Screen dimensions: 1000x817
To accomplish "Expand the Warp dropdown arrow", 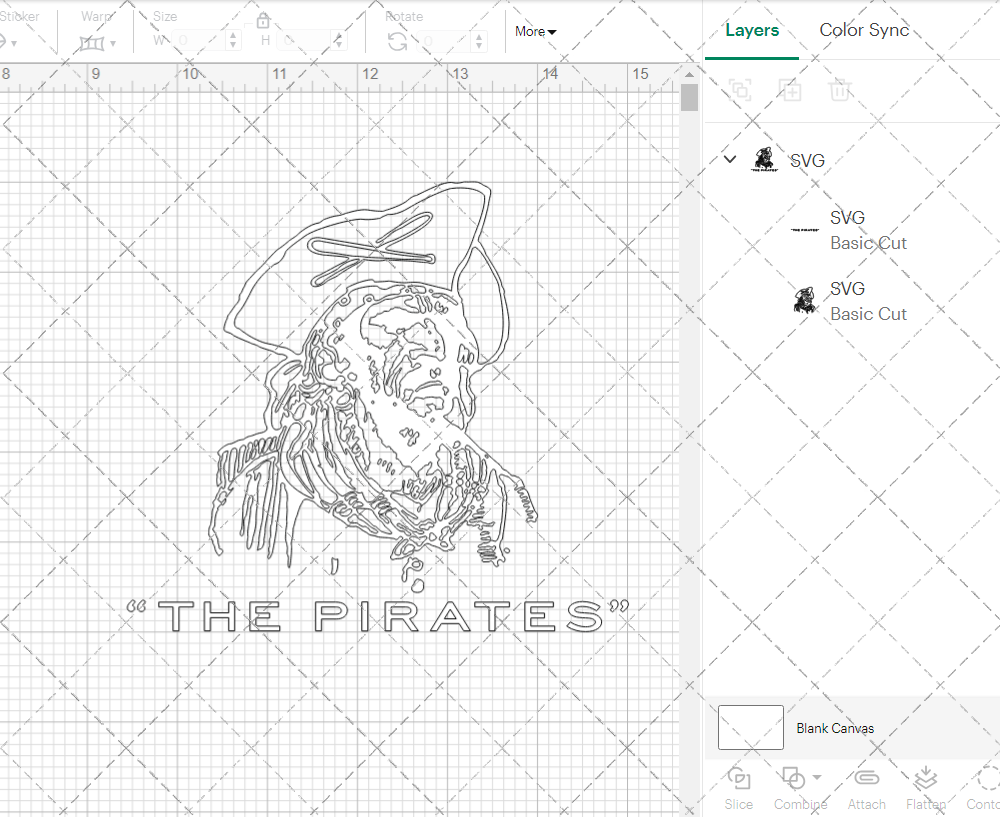I will click(113, 43).
